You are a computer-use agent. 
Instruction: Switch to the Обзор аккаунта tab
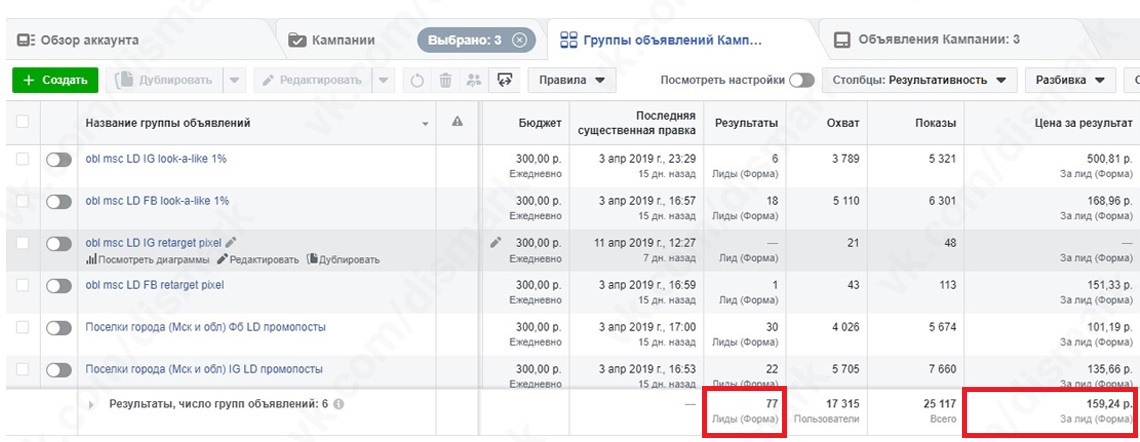click(78, 41)
